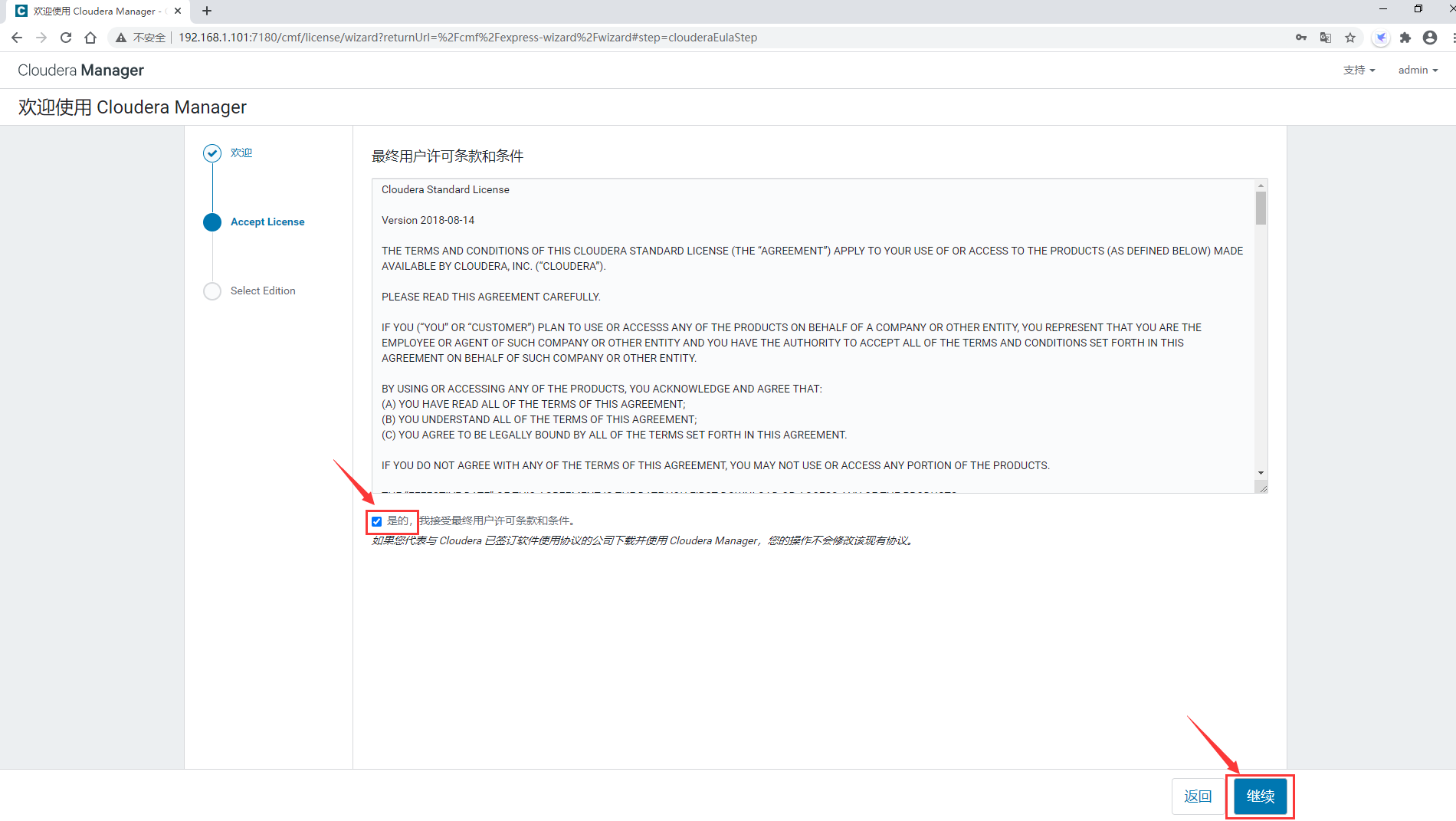Click line '(C) YOU AGREE TO BE LEGALLY BOUND'
Screen dimensions: 1456x821
615,435
